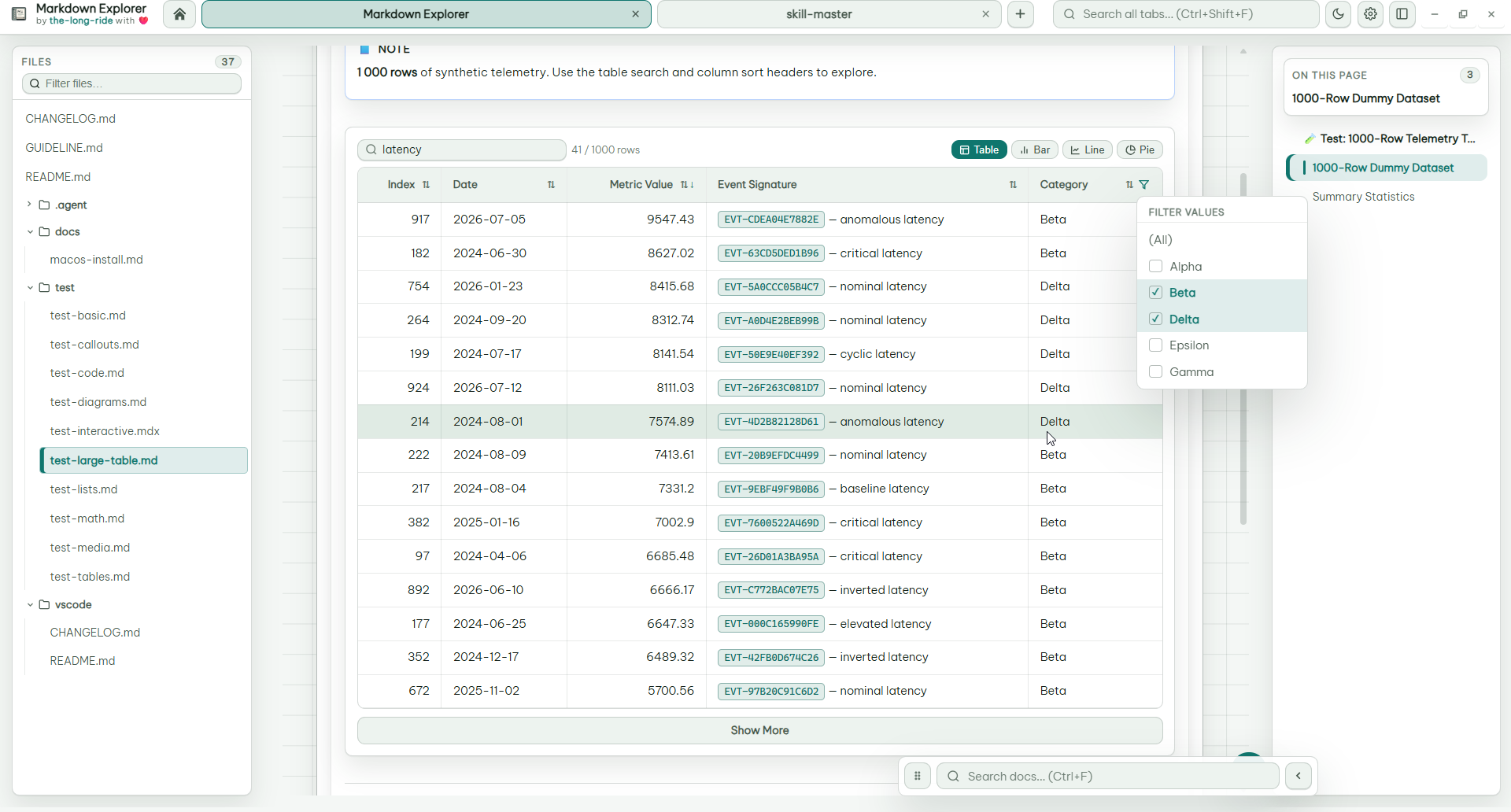Go to the Home icon button
Image resolution: width=1511 pixels, height=812 pixels.
point(179,14)
